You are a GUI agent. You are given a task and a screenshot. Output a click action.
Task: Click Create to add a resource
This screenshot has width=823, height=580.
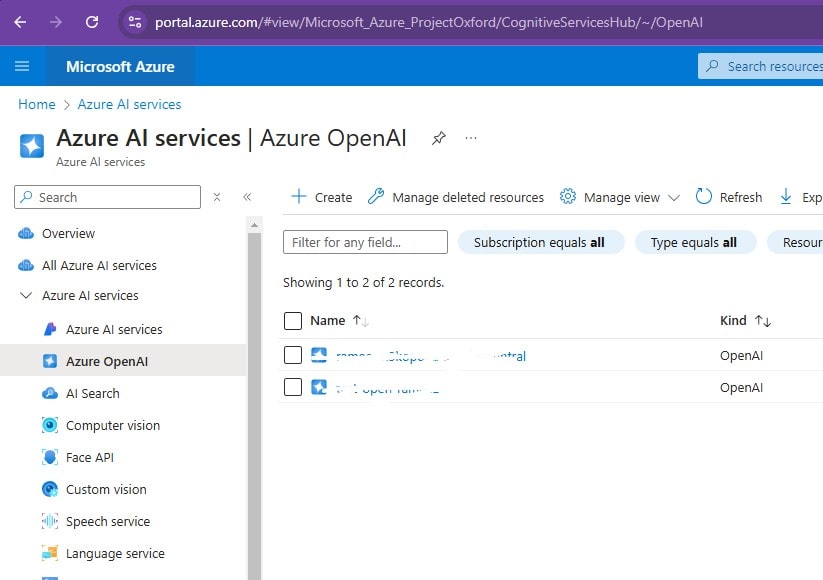click(322, 197)
